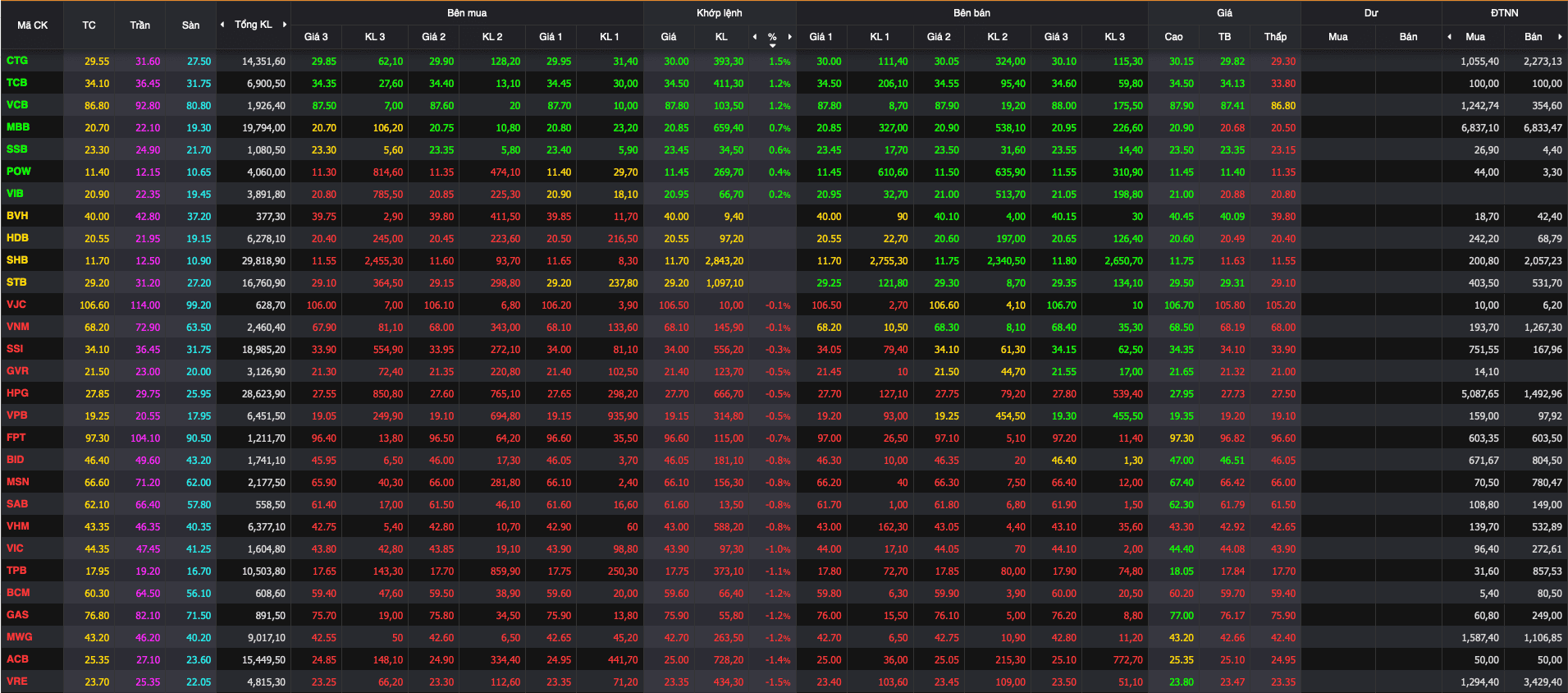Click MBB foreign buy value 6,837,10
The image size is (1568, 693).
click(1480, 128)
